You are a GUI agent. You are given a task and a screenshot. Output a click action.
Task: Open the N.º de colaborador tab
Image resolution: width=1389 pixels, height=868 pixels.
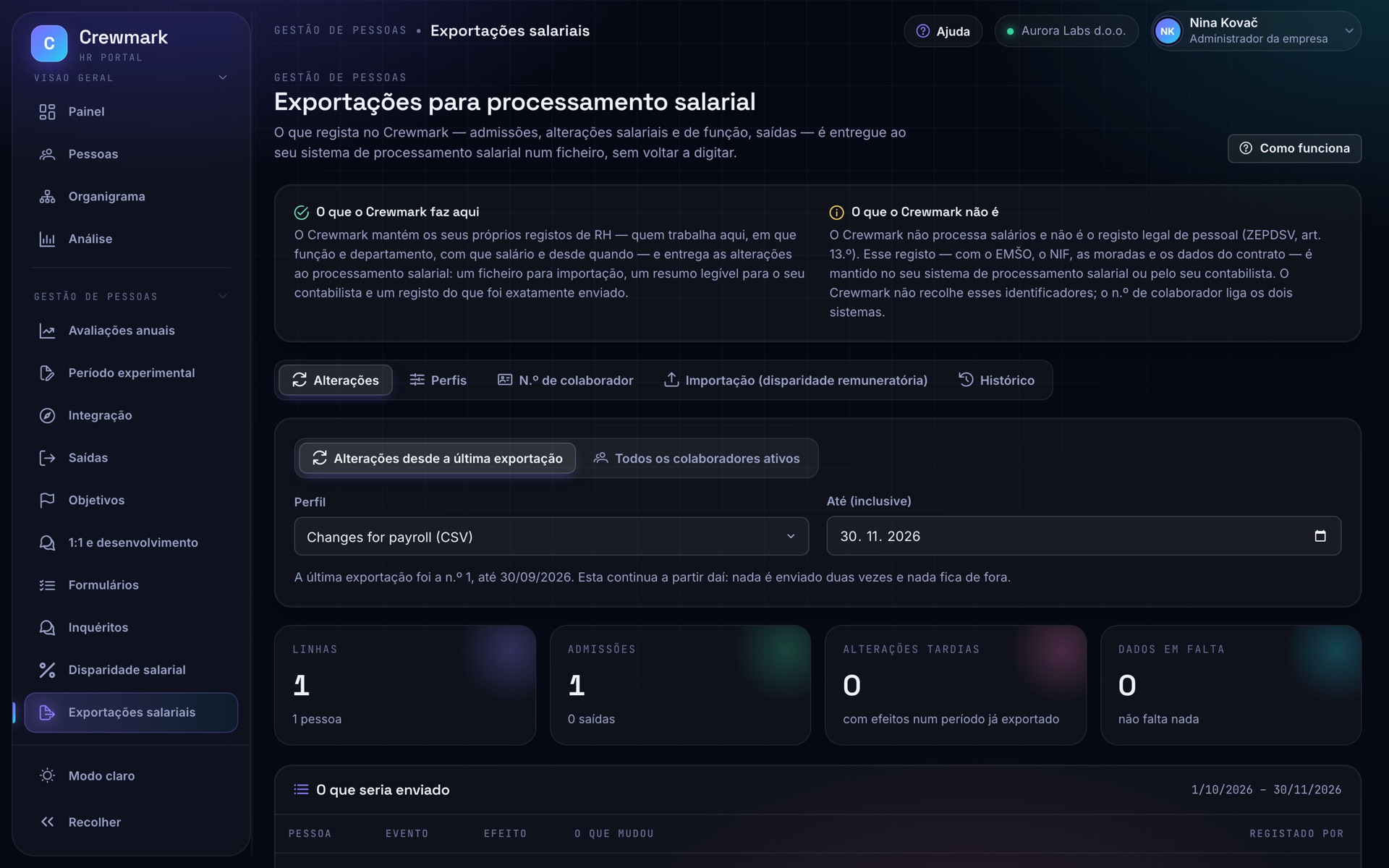[566, 380]
